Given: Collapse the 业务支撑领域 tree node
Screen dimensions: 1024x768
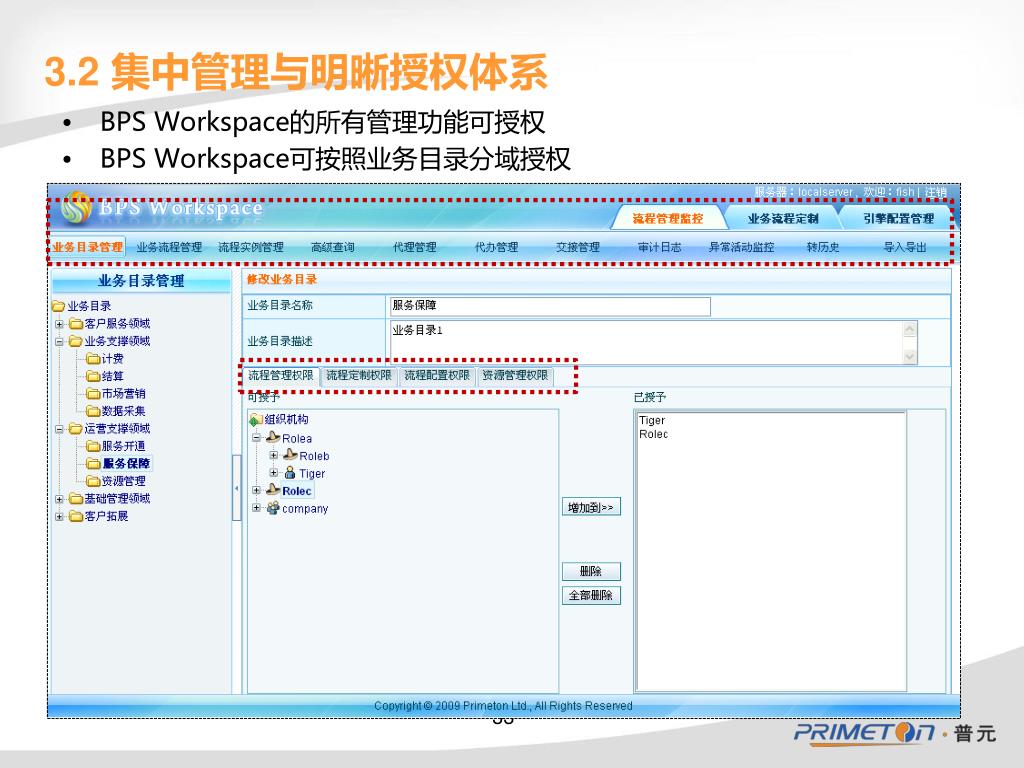Looking at the screenshot, I should [x=59, y=342].
